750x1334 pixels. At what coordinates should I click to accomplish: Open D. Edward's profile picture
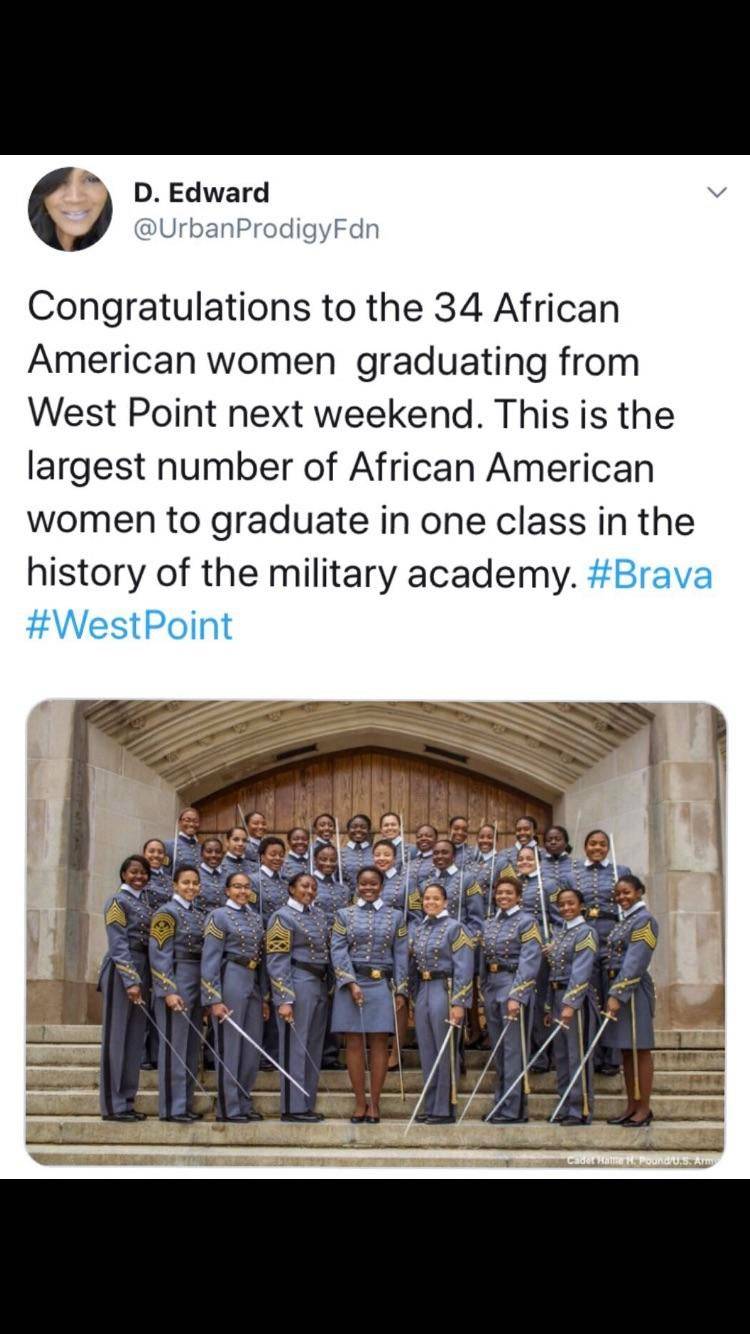70,209
